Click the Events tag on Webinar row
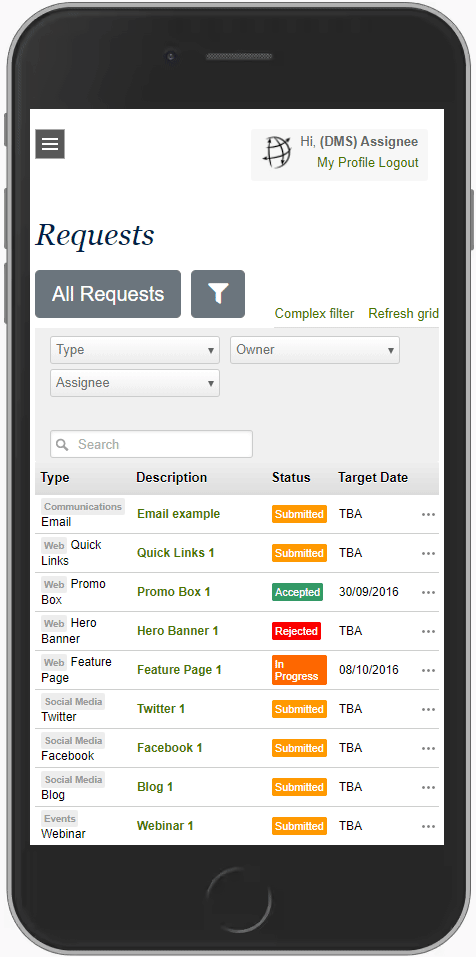The image size is (476, 957). click(60, 819)
